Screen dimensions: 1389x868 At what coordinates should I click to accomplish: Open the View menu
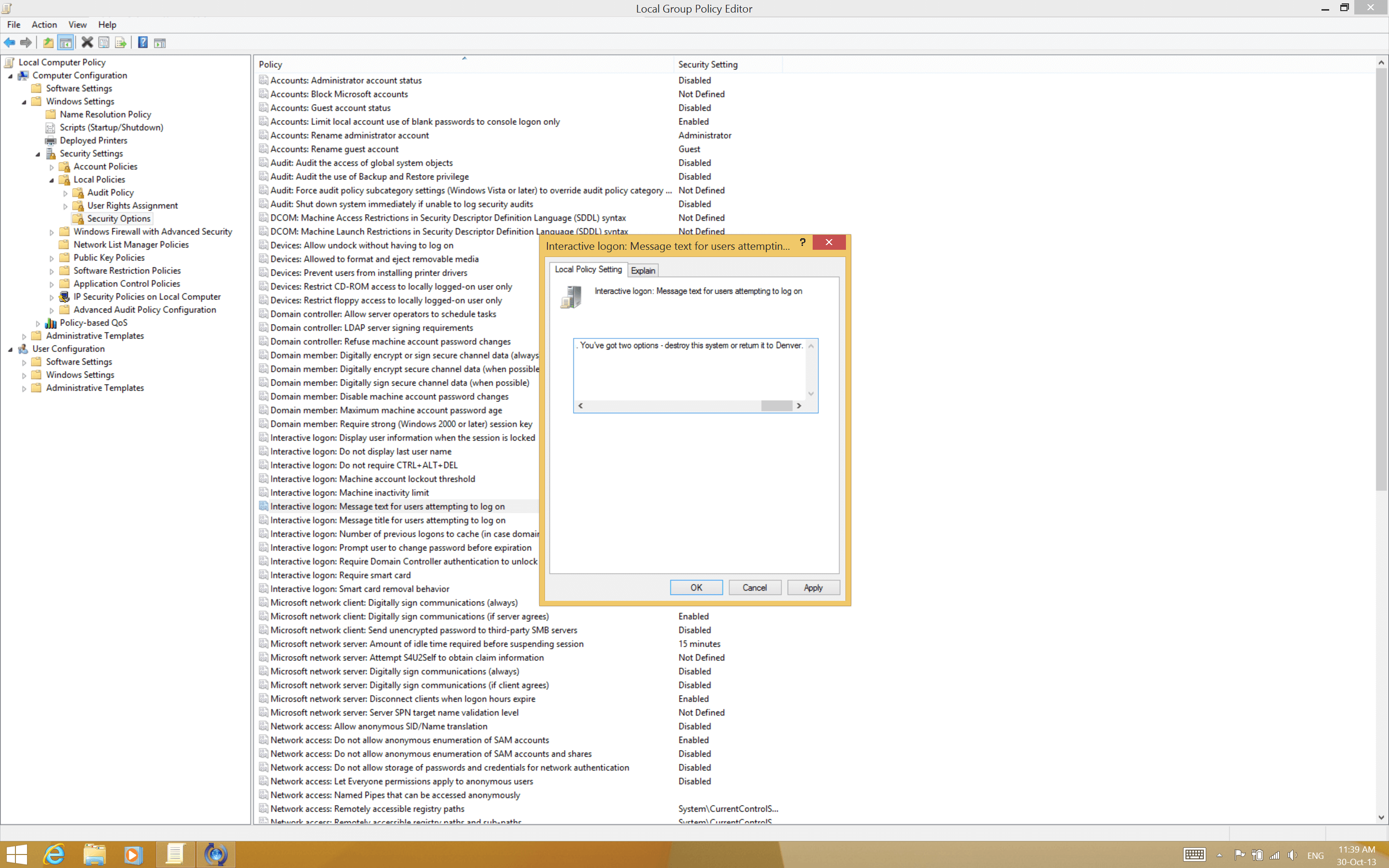[x=78, y=25]
